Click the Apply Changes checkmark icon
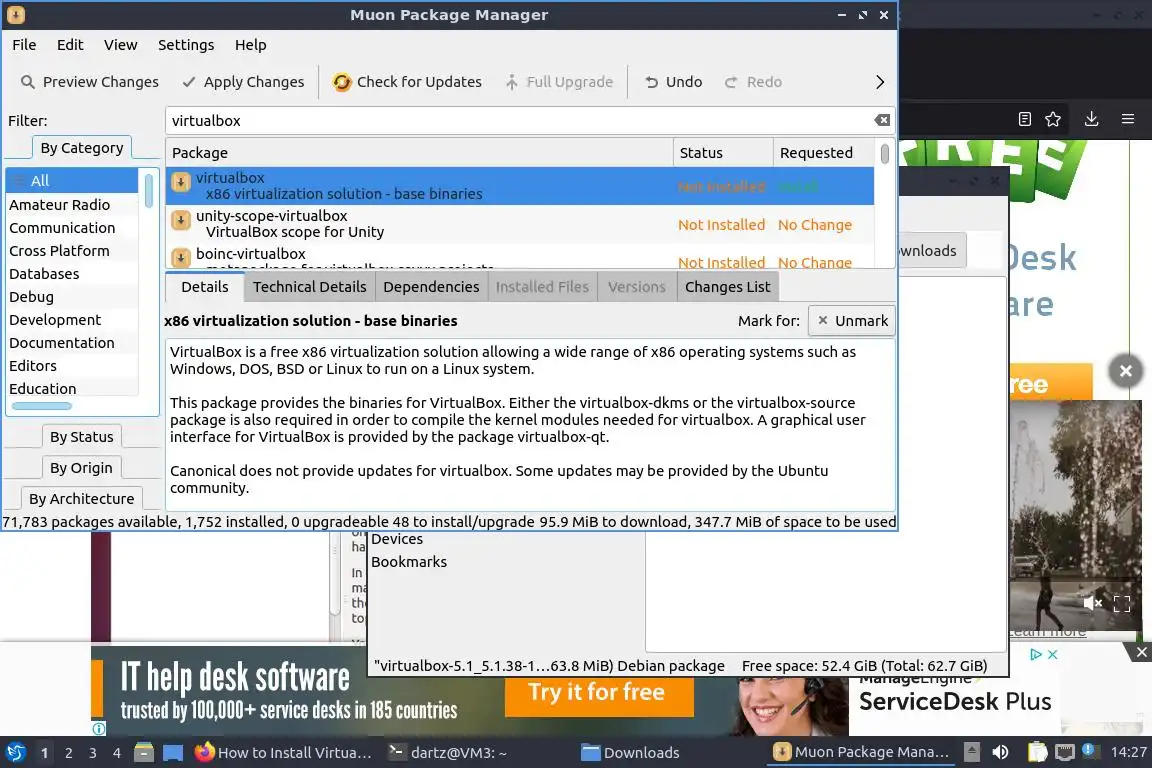The width and height of the screenshot is (1152, 768). click(189, 82)
